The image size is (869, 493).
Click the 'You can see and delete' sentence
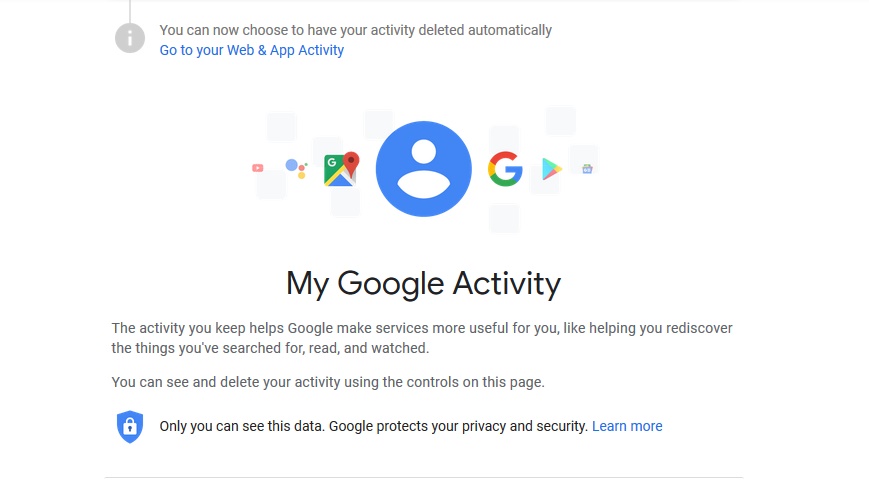pyautogui.click(x=327, y=382)
